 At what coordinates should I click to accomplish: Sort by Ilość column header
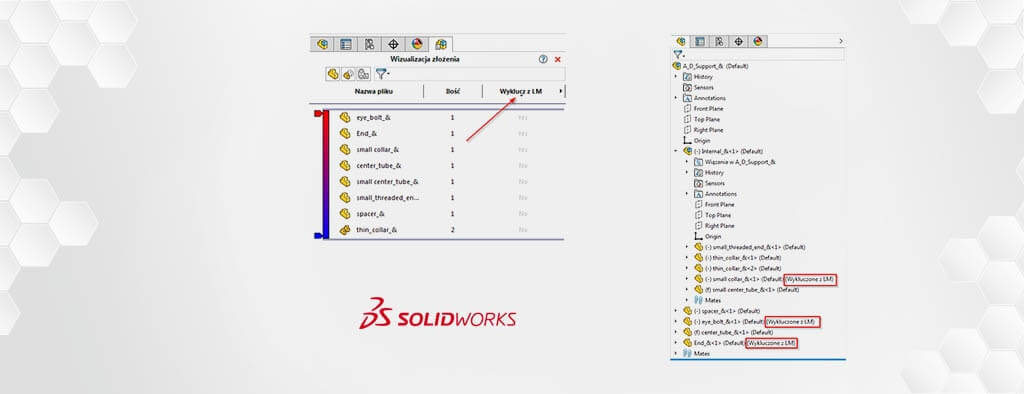[x=453, y=91]
